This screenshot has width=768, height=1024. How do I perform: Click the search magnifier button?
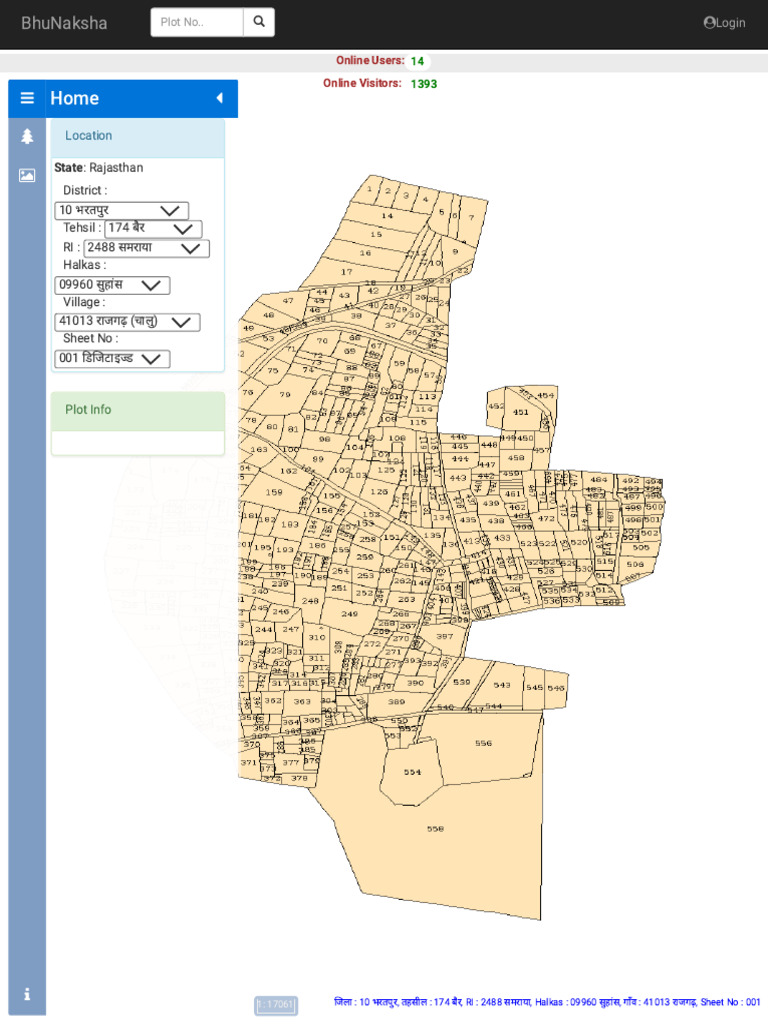coord(259,22)
